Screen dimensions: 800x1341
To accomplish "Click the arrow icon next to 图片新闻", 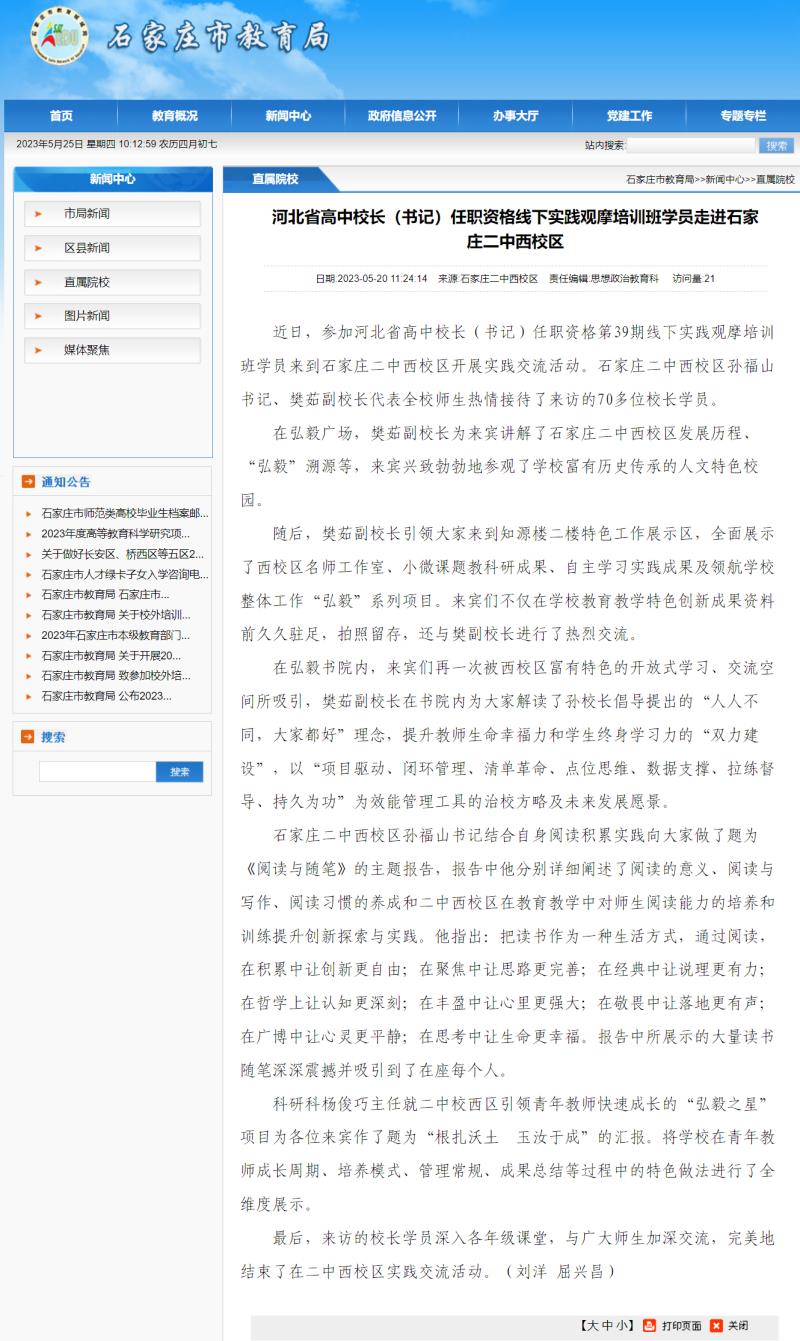I will [x=38, y=316].
